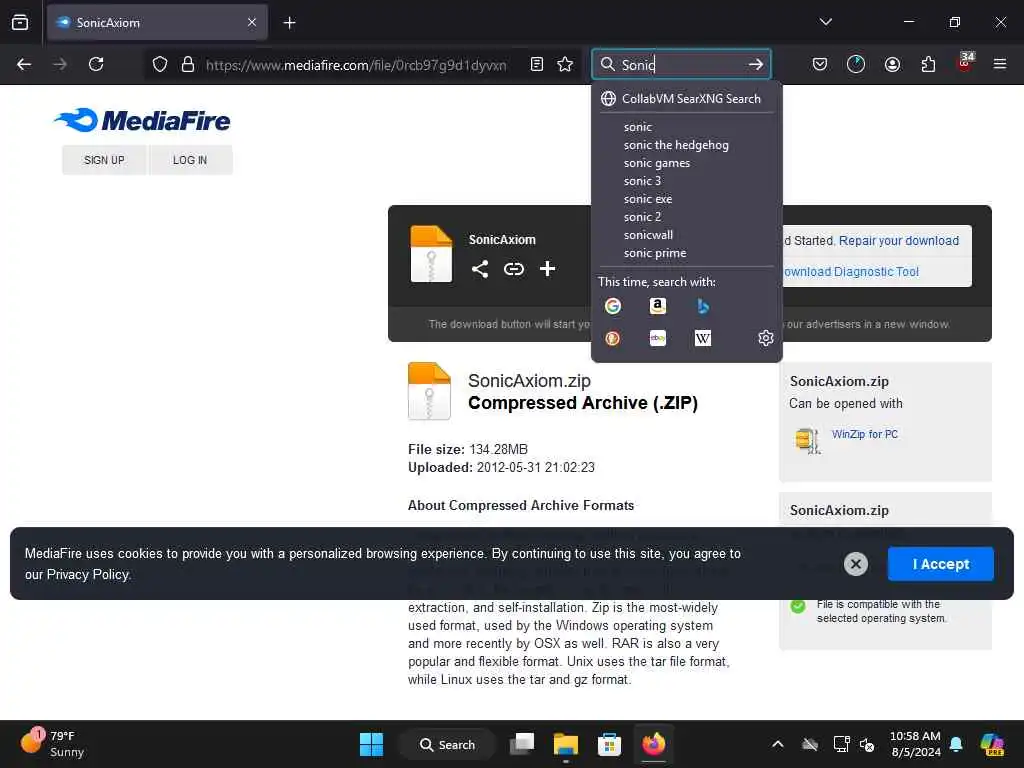Open the Download Diagnostic Tool link

point(851,272)
